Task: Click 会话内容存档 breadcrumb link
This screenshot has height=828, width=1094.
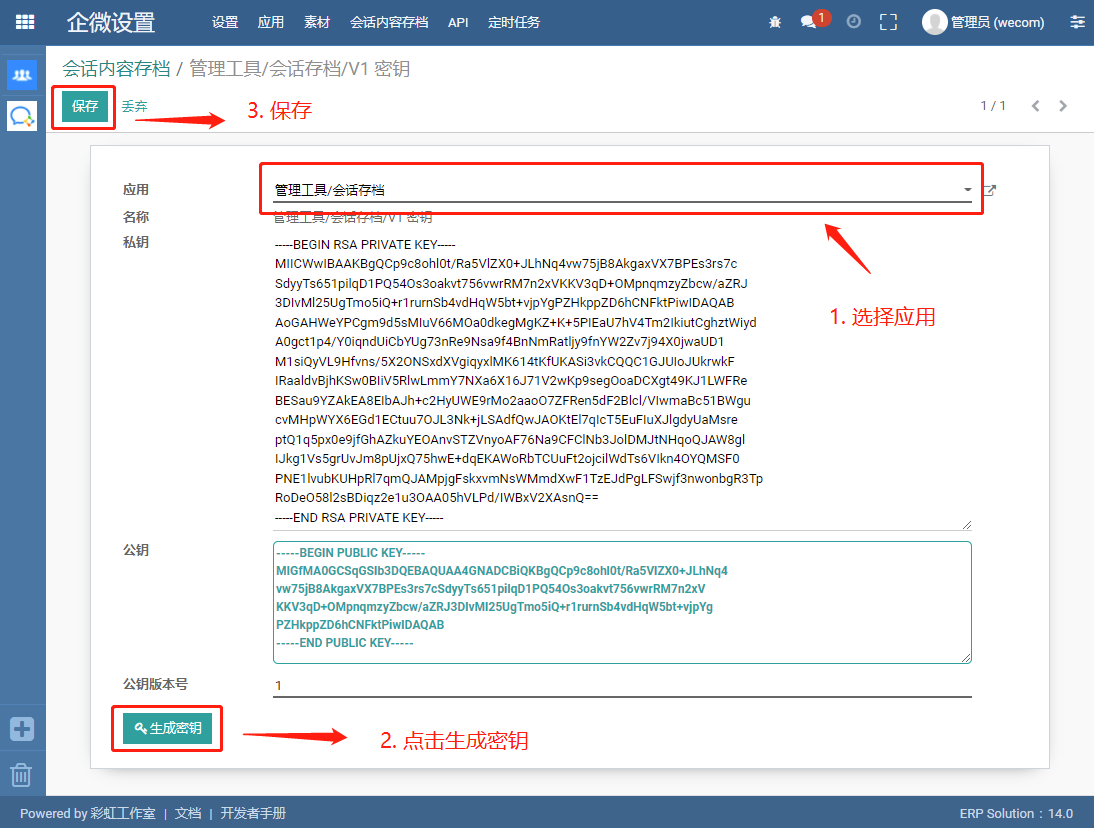Action: coord(116,68)
